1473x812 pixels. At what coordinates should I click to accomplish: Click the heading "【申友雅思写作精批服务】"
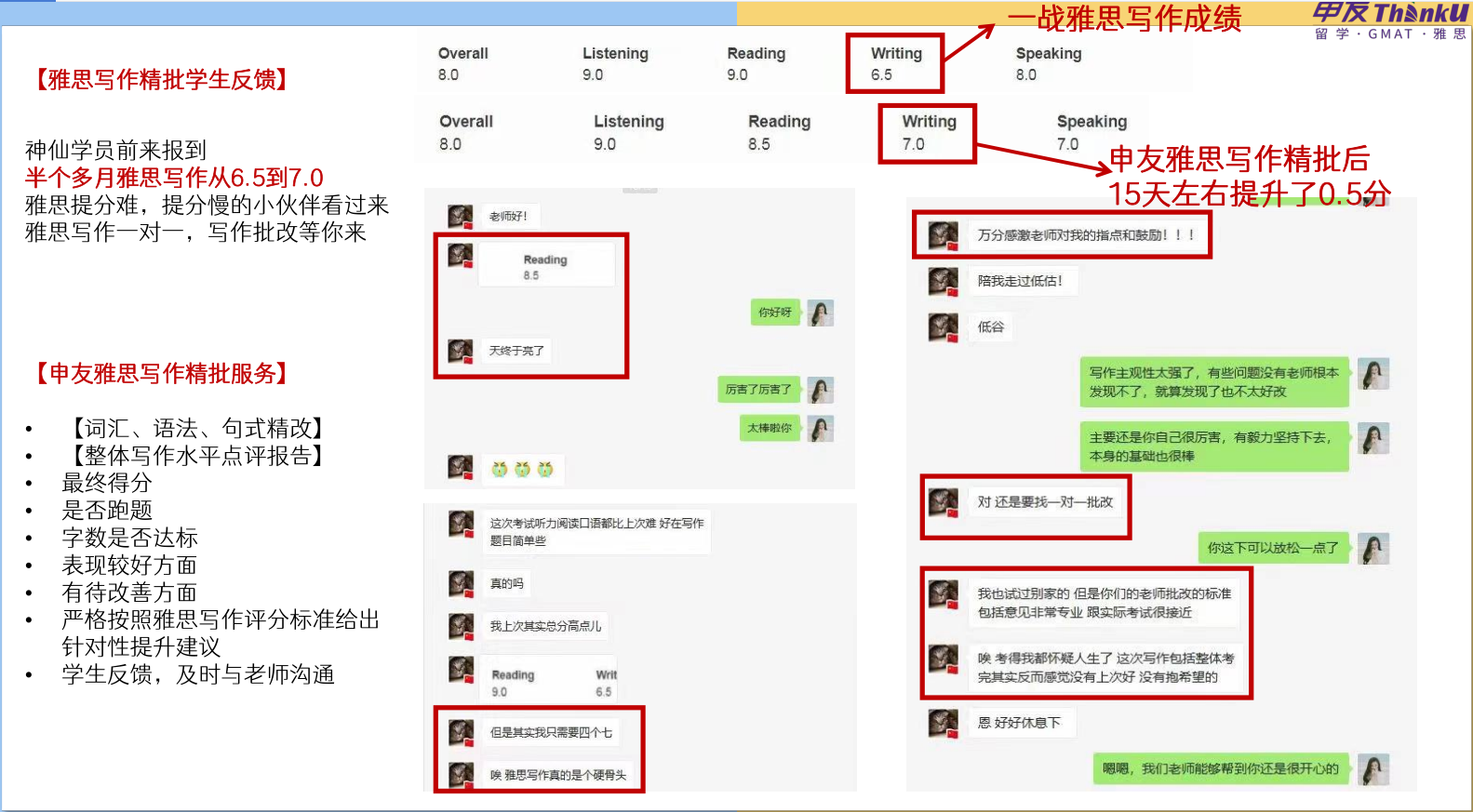161,374
